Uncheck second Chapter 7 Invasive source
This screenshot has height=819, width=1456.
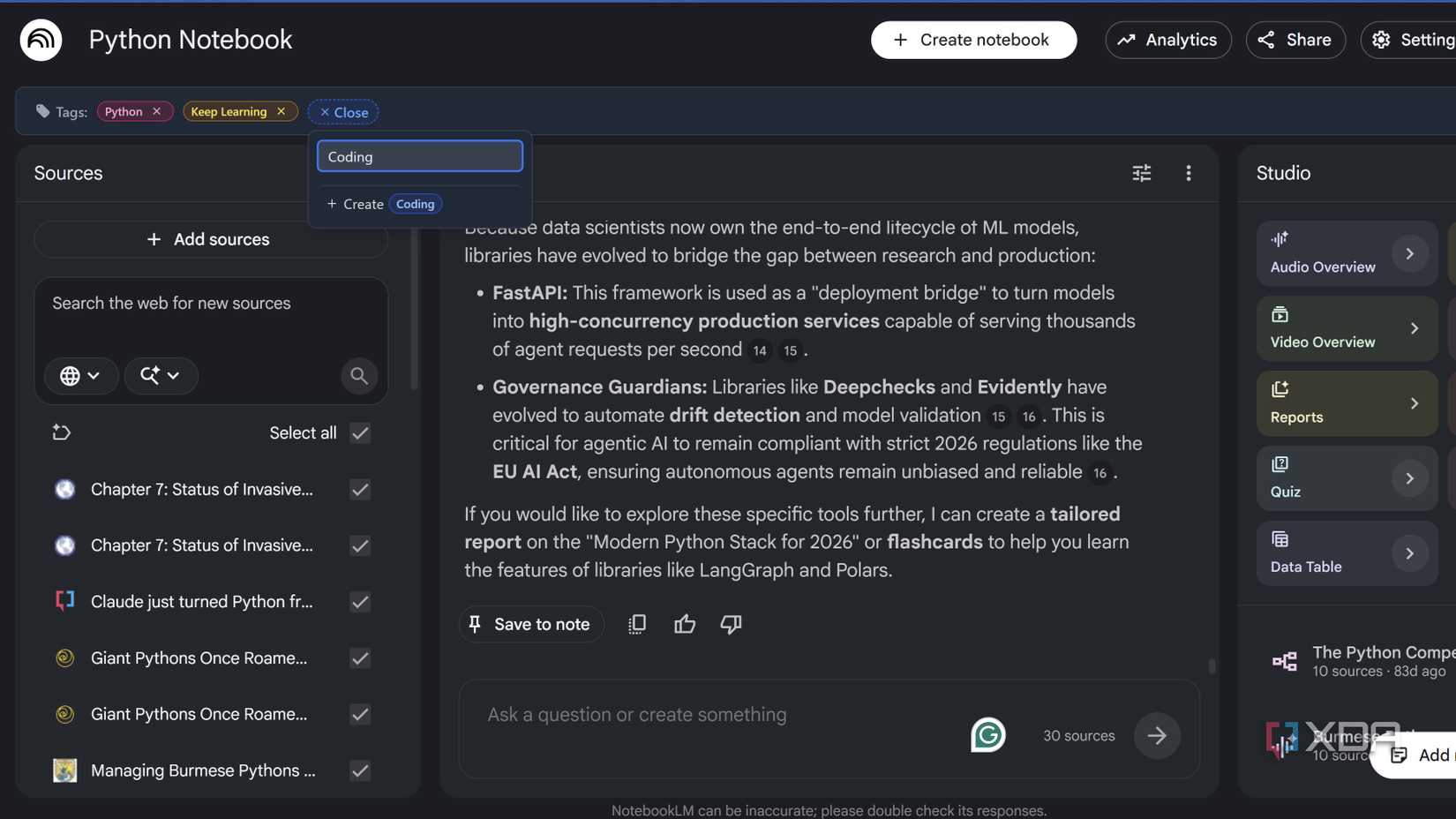pos(360,545)
